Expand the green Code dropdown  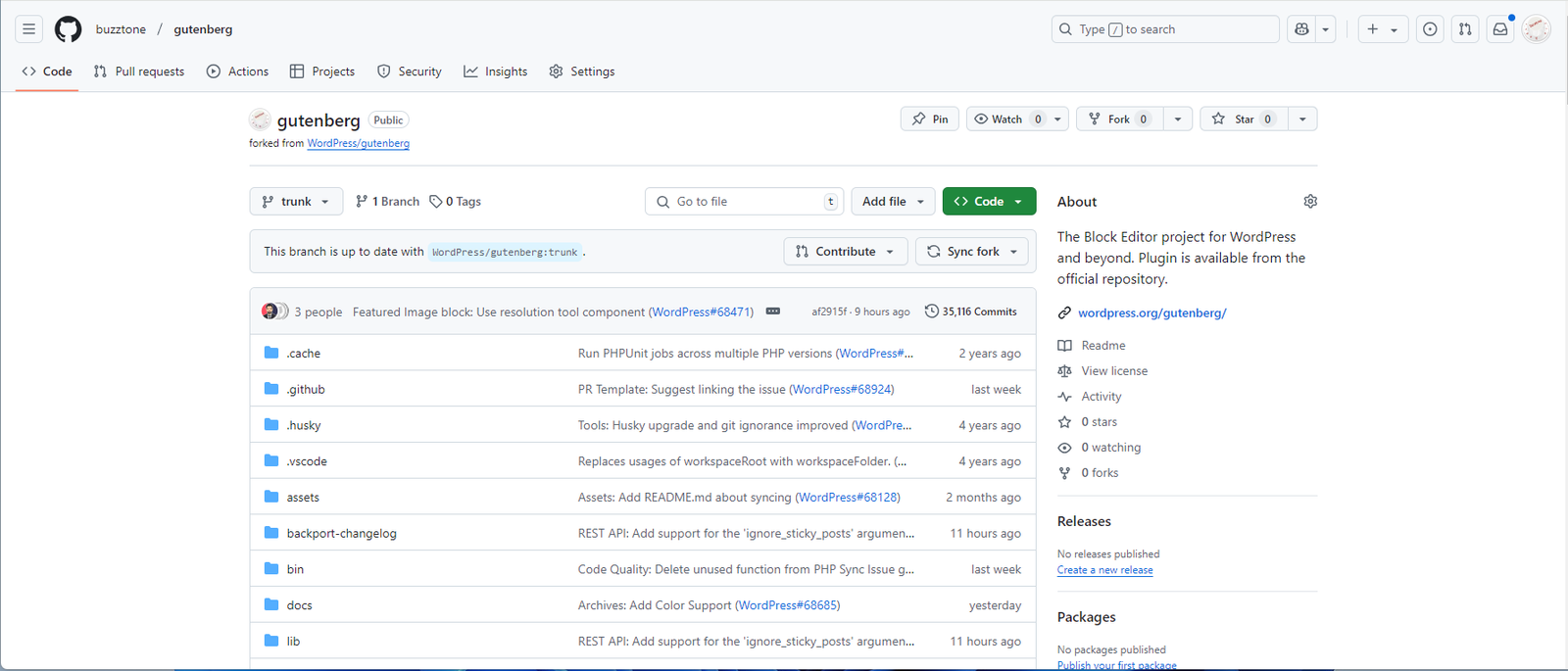point(988,202)
